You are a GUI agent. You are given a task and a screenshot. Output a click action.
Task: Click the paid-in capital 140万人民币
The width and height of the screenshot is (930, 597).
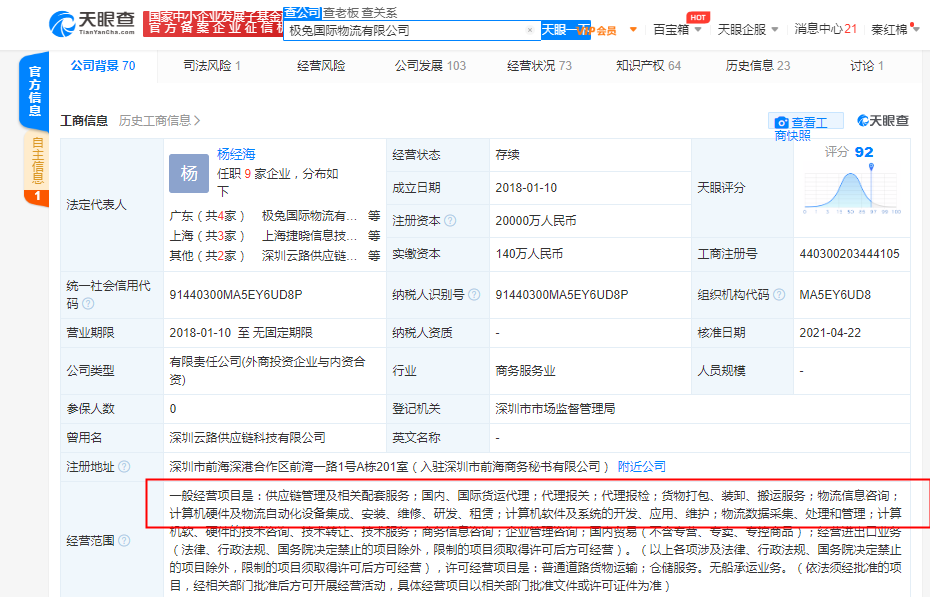[x=529, y=254]
